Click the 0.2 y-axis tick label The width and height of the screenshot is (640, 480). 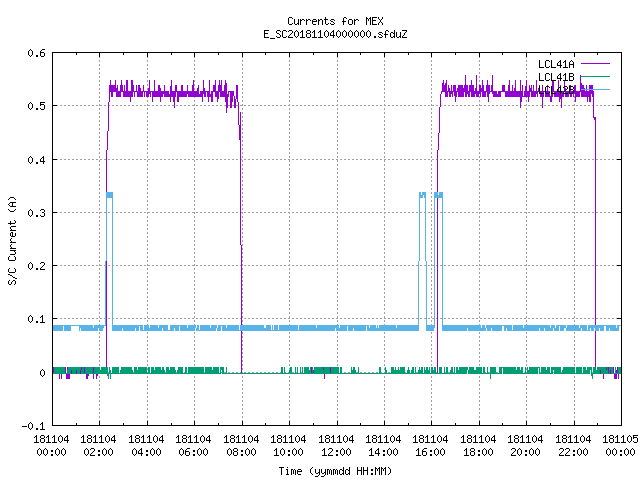[36, 266]
